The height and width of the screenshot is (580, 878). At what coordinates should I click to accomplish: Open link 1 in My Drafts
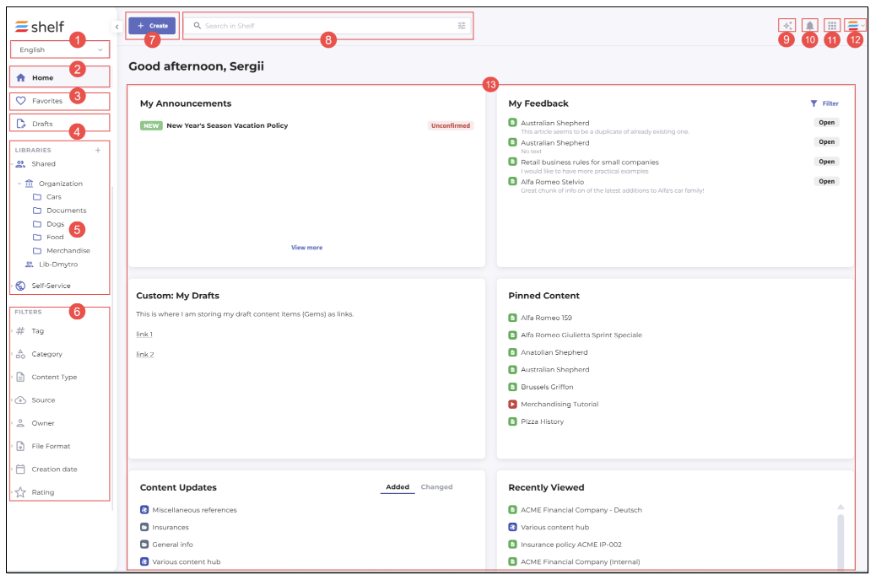[x=144, y=334]
